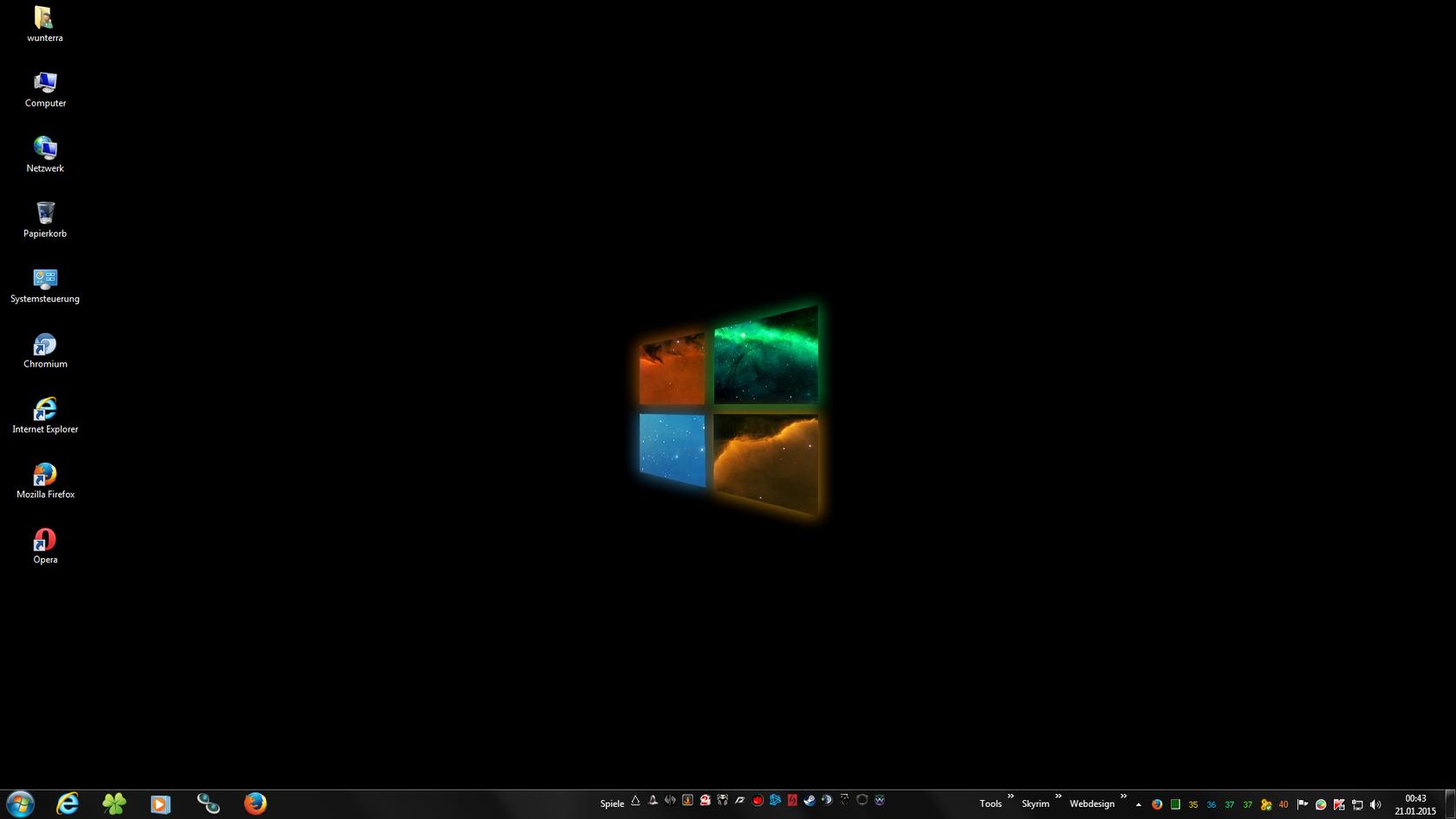
Task: Open Firefox from the taskbar
Action: coord(255,803)
